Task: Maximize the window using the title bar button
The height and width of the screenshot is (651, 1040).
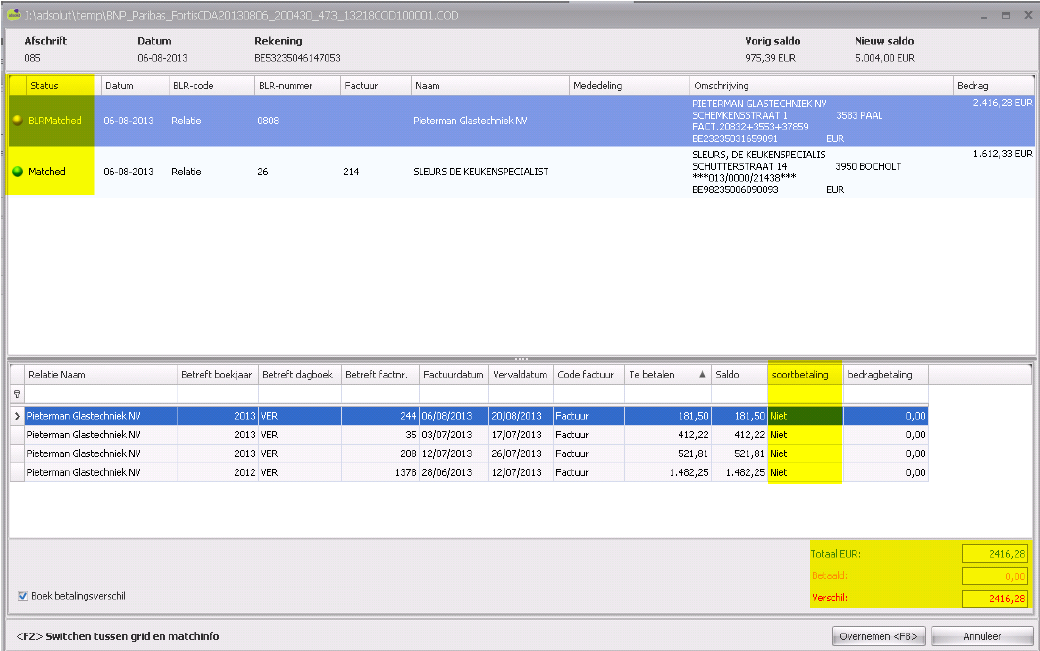Action: tap(1004, 14)
